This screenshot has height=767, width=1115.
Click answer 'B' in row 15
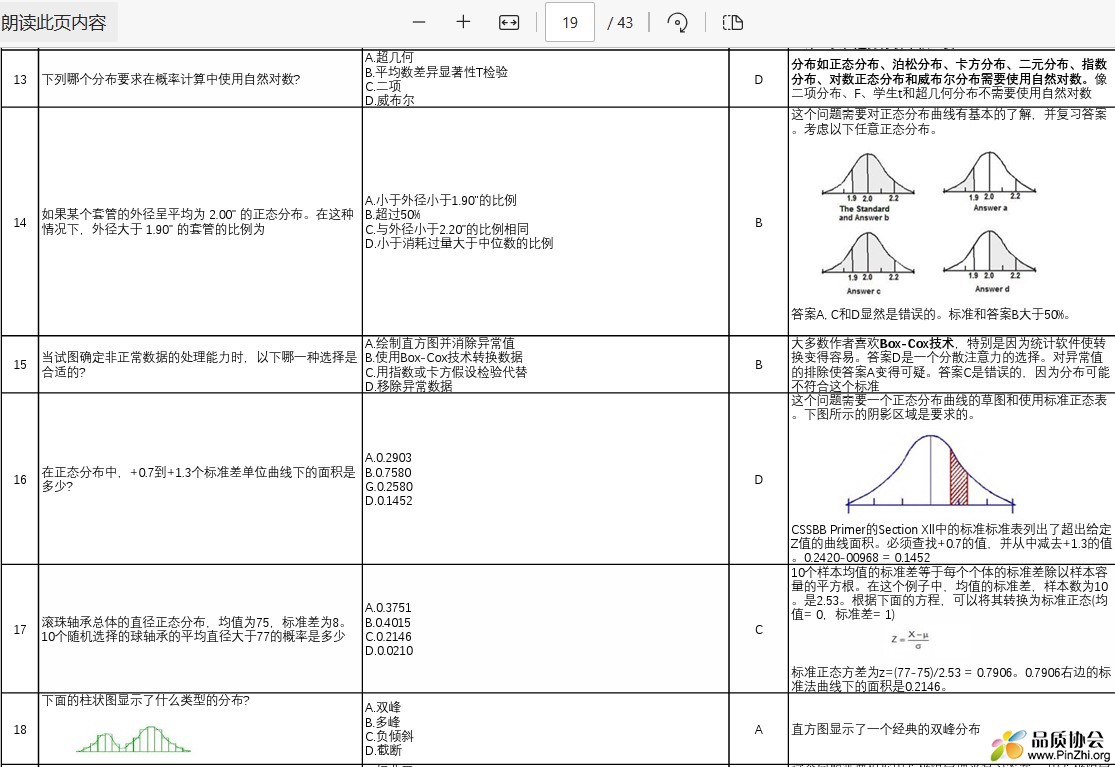[x=758, y=365]
